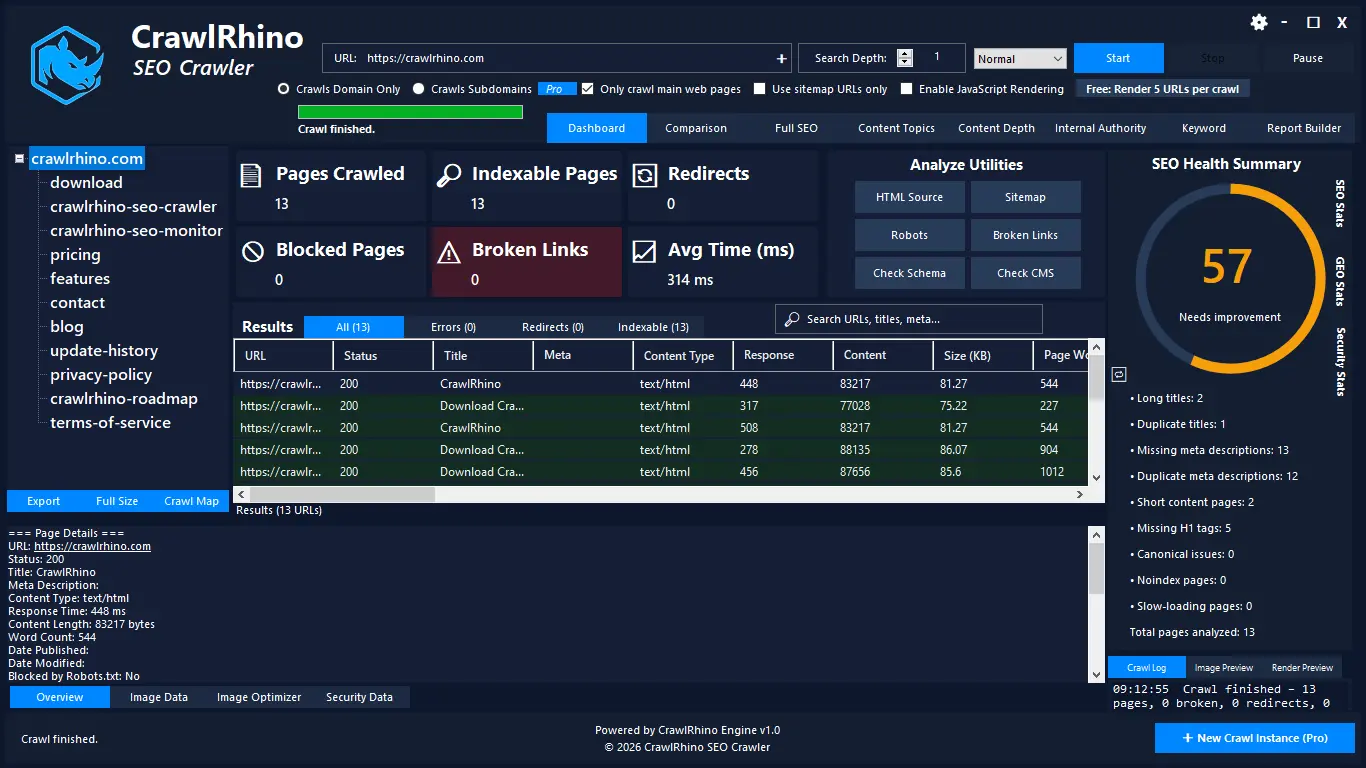Filter results by Indexable (13)
This screenshot has width=1366, height=768.
(653, 327)
